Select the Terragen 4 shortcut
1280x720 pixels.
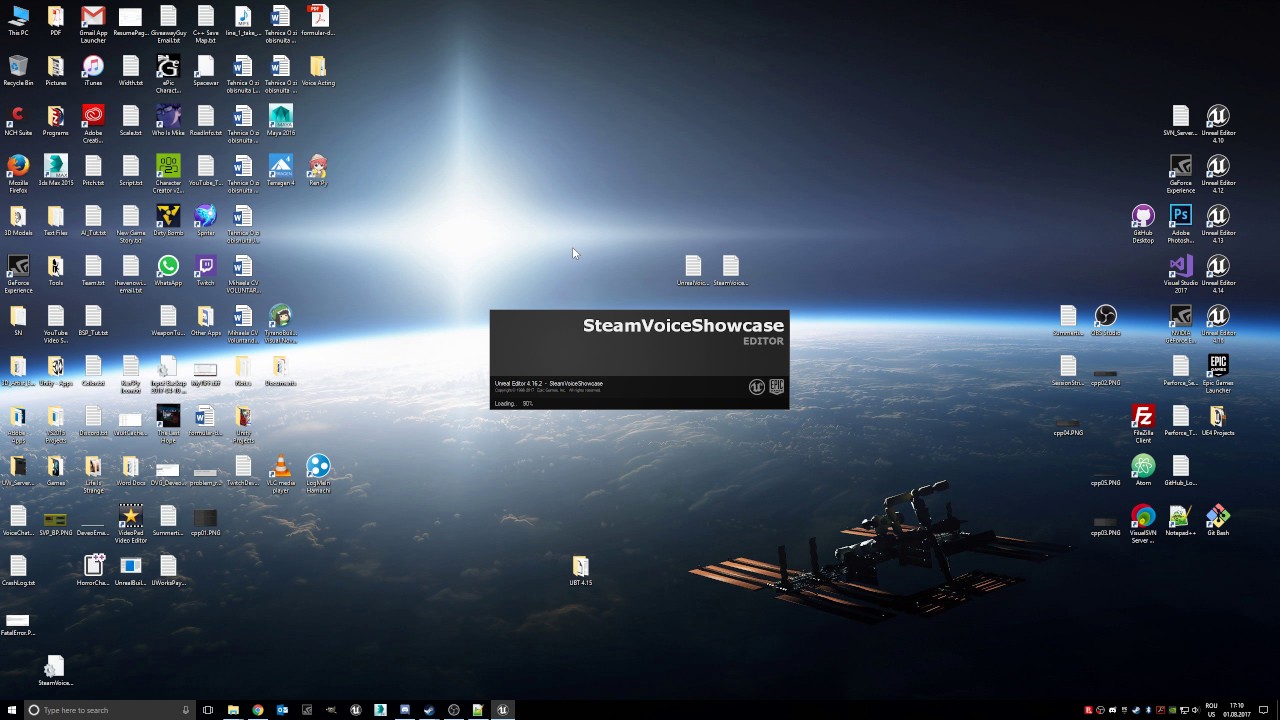click(x=281, y=171)
